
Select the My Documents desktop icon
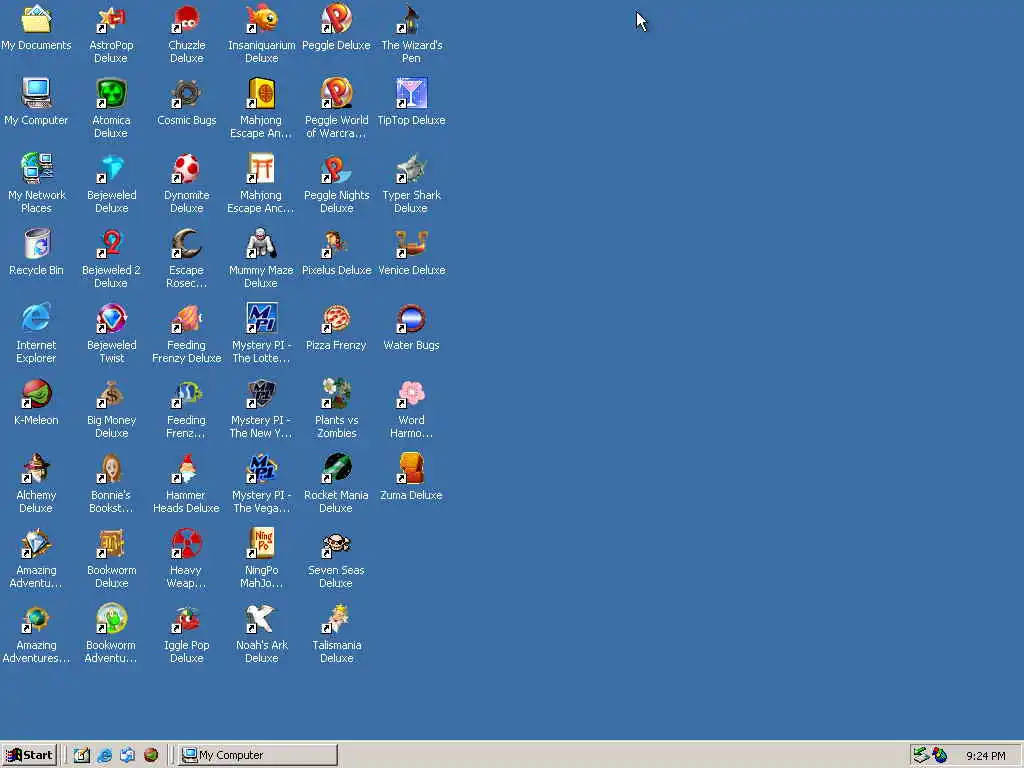click(36, 28)
